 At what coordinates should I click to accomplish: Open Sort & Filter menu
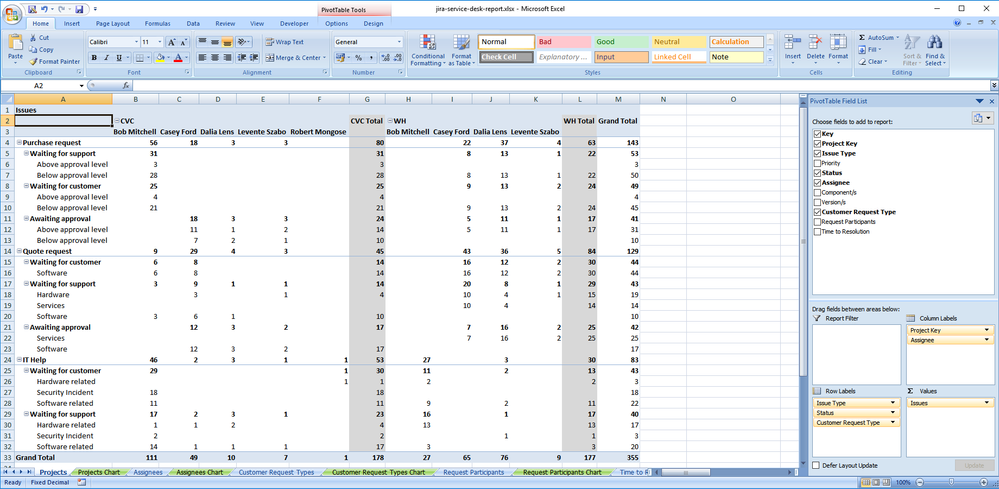[x=912, y=50]
